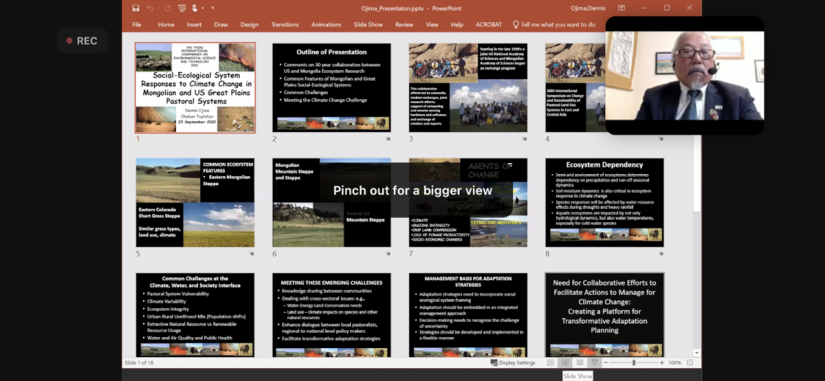Switch to the Insert ribbon tab
Screen dimensions: 825x381
point(194,24)
